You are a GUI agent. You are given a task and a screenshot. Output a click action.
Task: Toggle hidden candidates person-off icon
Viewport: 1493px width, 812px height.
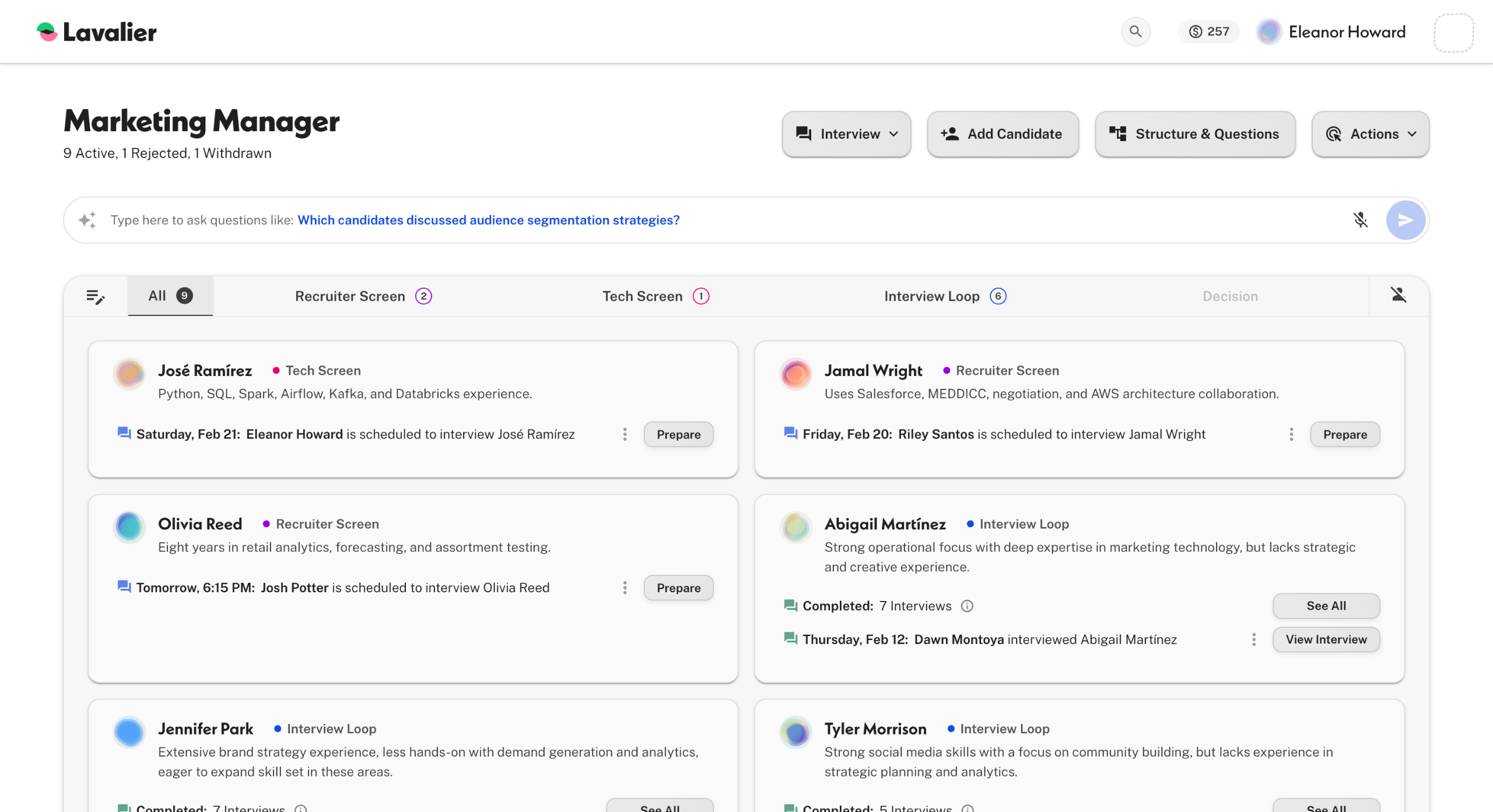click(x=1398, y=295)
